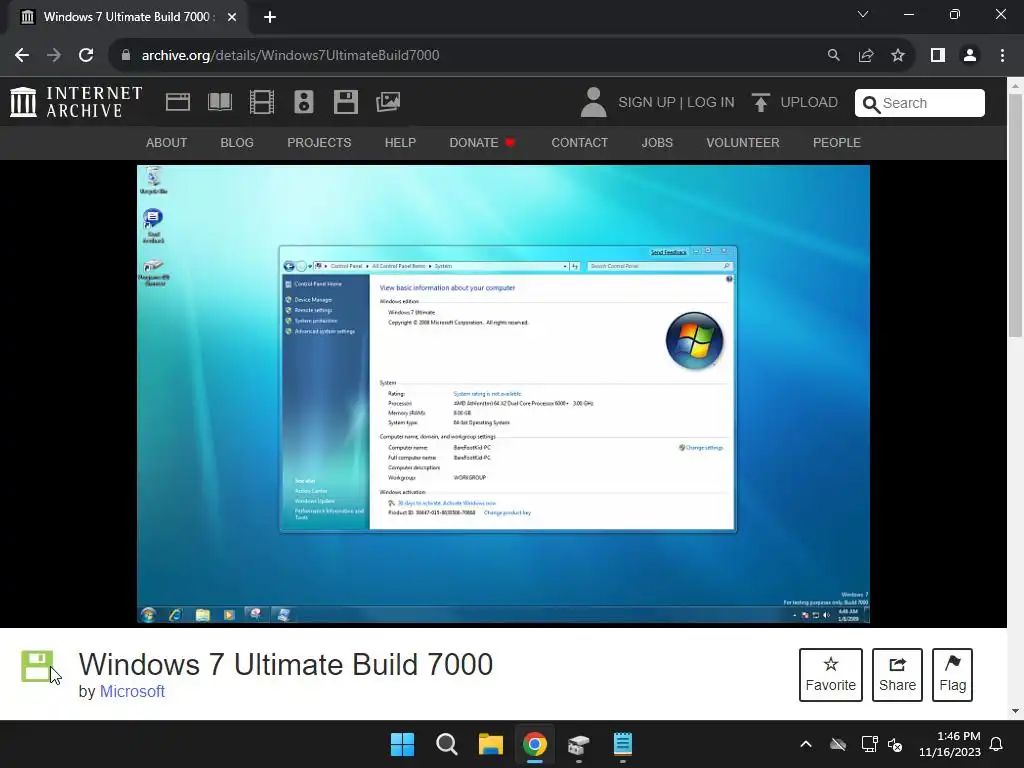Open the notification bell in tray
This screenshot has height=768, width=1024.
(x=997, y=744)
